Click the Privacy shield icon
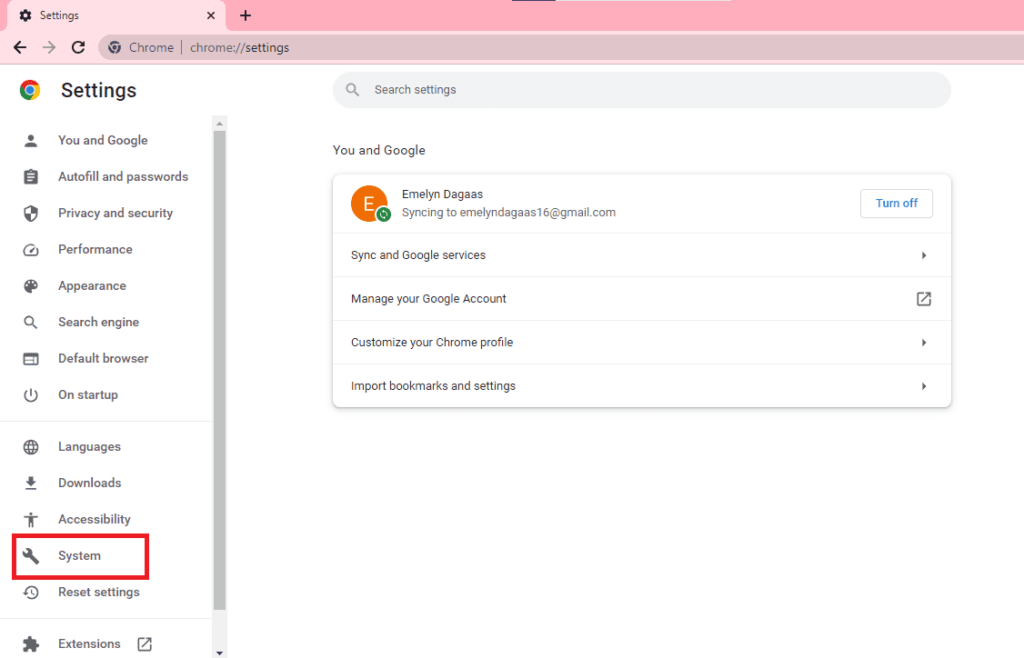 pyautogui.click(x=31, y=213)
